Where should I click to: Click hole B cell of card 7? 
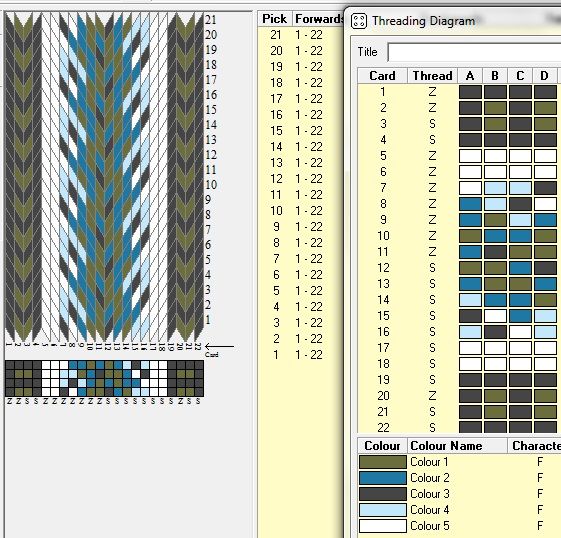pos(495,188)
